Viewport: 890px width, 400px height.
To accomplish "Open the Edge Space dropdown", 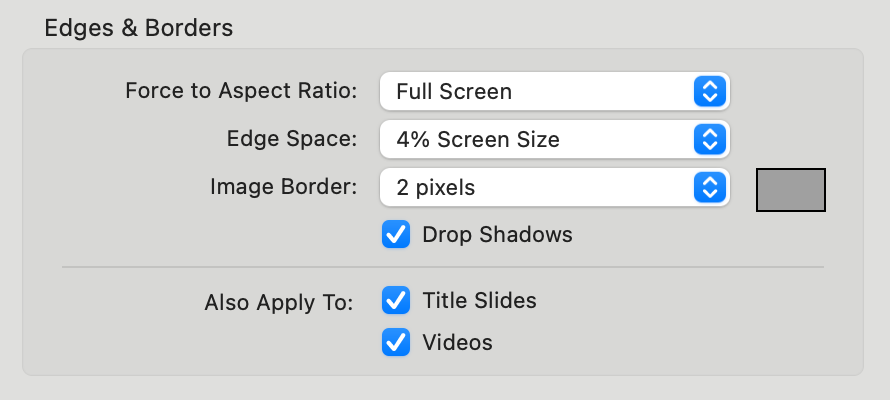I will click(x=554, y=139).
